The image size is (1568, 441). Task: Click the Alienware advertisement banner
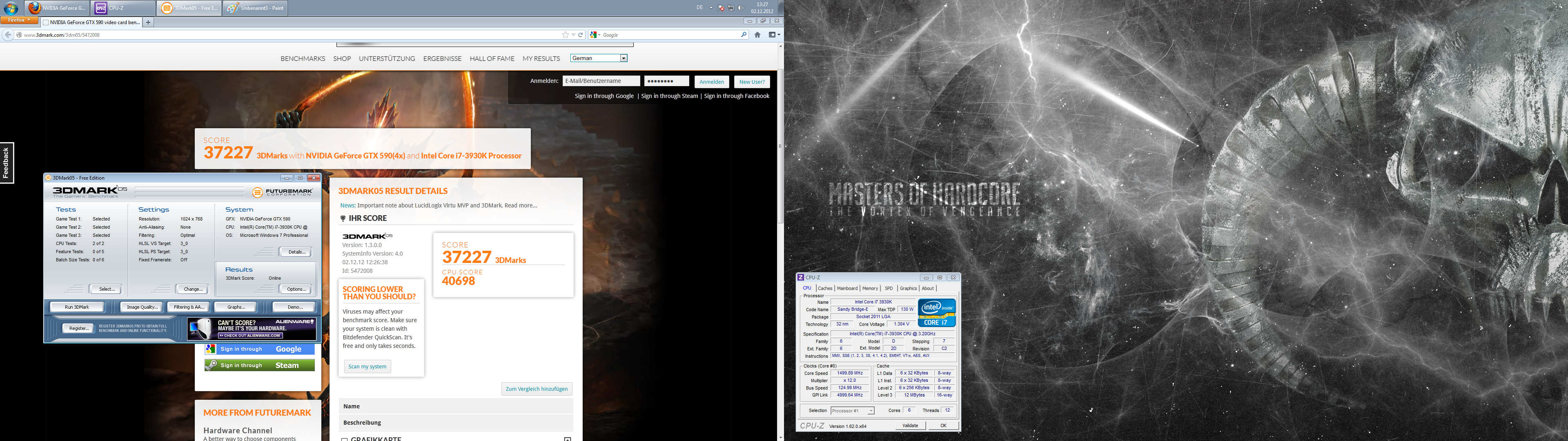pos(252,329)
